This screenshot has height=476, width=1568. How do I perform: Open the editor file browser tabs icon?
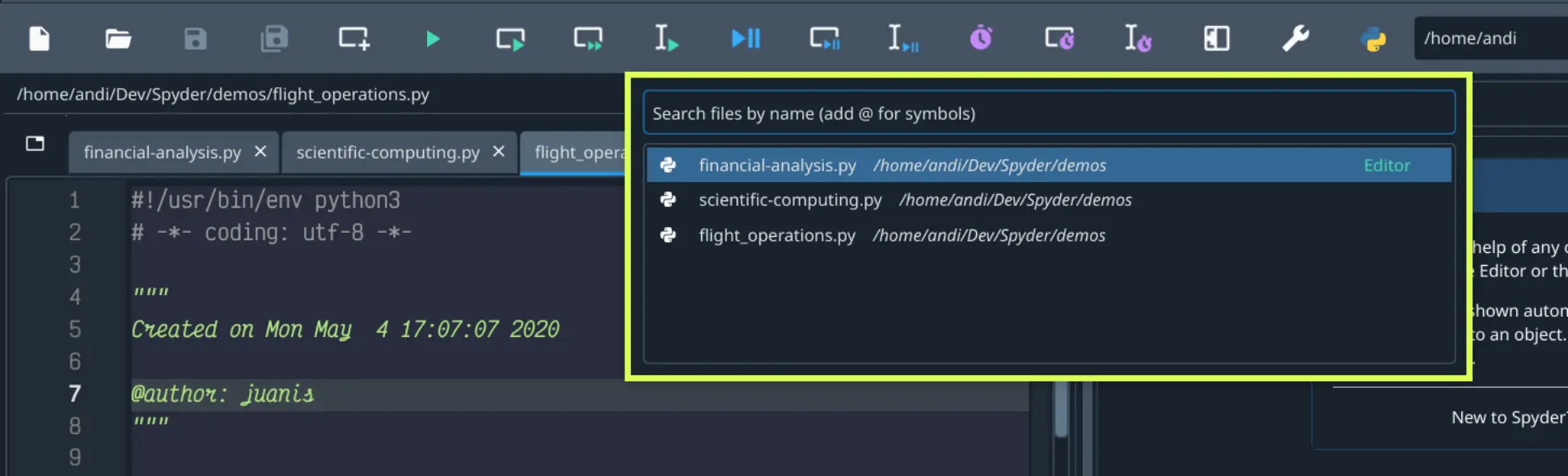[x=35, y=143]
